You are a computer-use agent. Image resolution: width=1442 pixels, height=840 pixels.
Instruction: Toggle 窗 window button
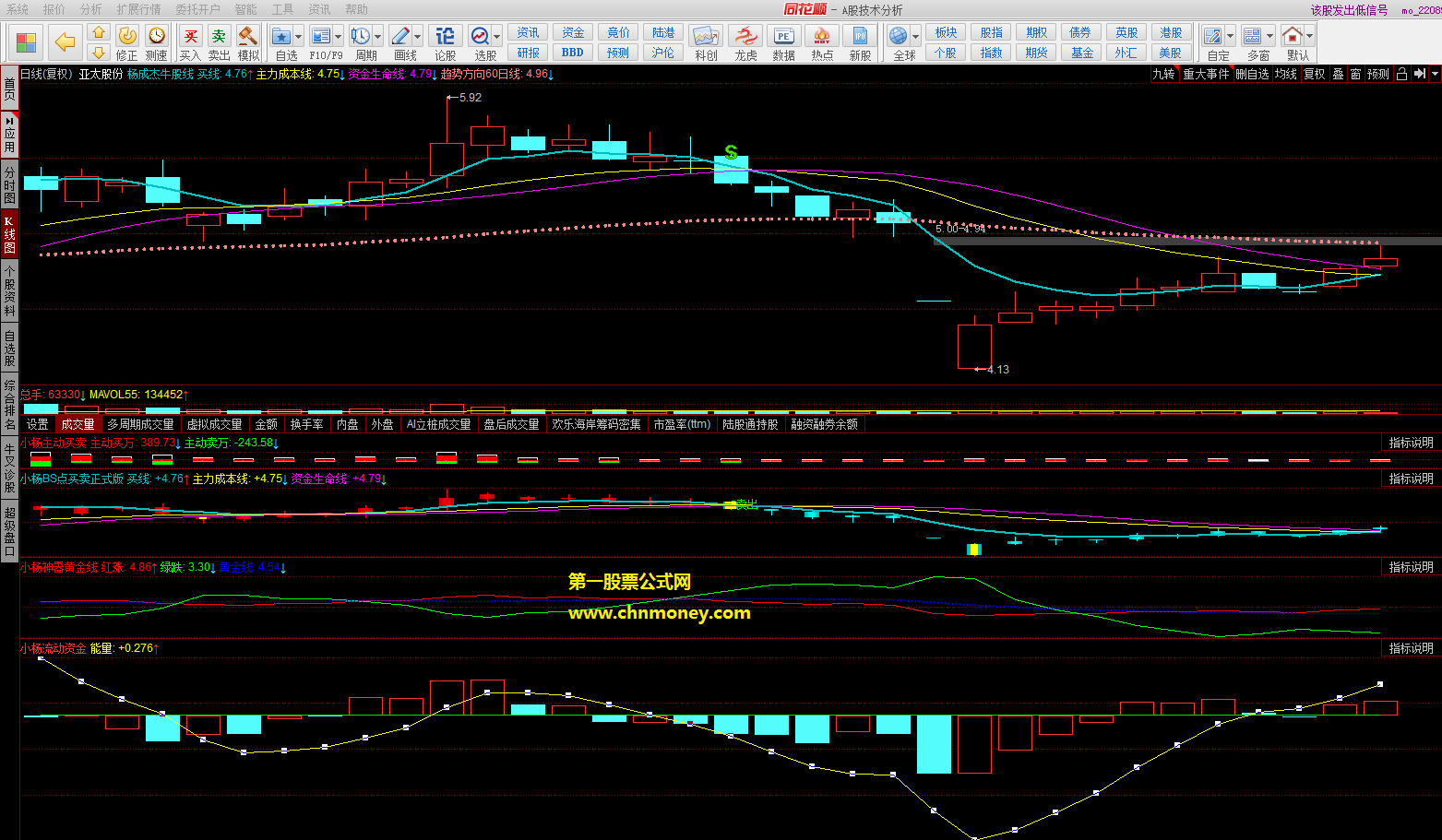click(x=1355, y=74)
